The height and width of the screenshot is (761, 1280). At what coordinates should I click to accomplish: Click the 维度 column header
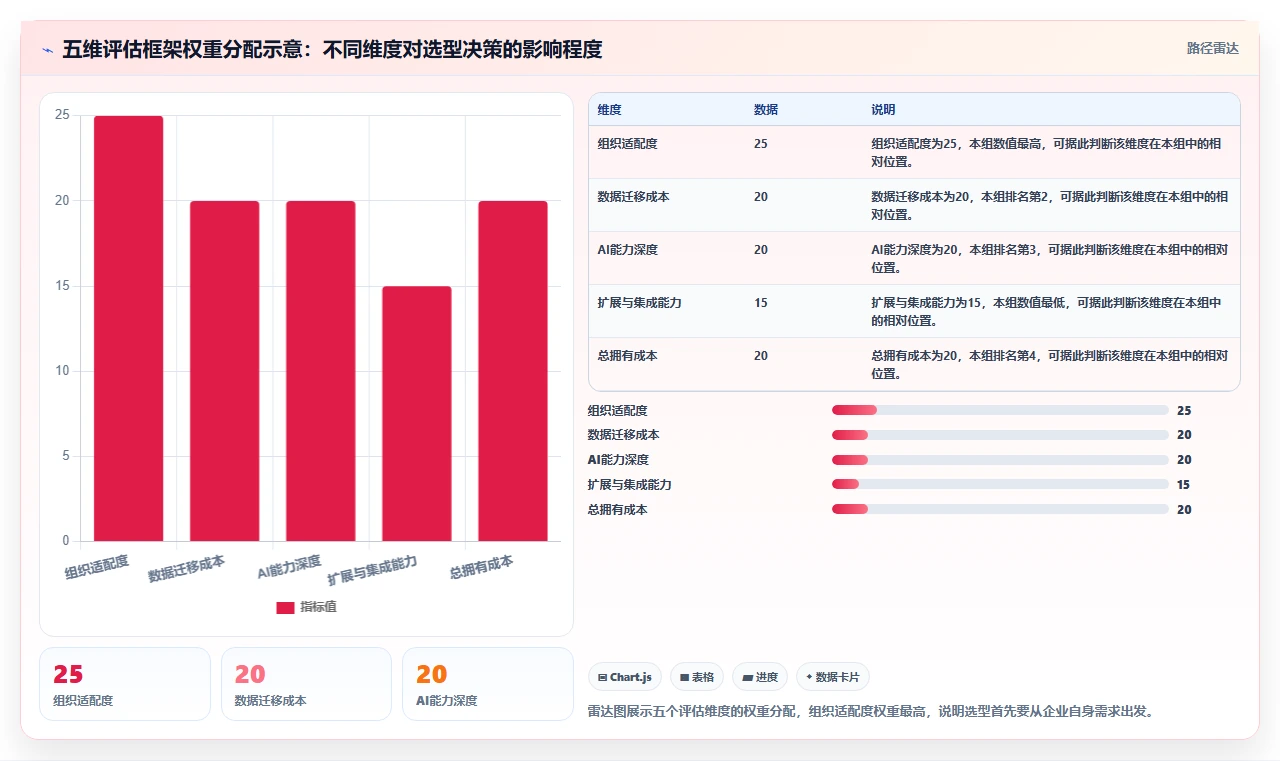pyautogui.click(x=609, y=109)
